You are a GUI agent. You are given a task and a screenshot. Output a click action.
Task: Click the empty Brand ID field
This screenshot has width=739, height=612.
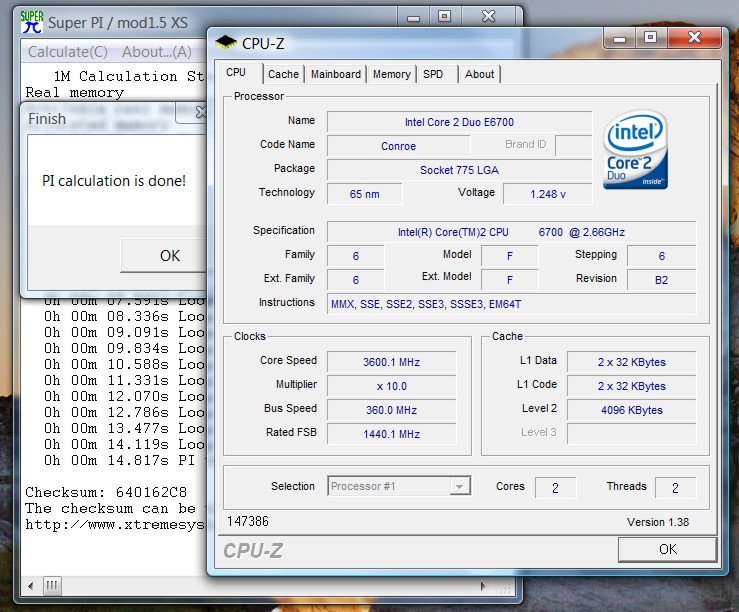[574, 145]
